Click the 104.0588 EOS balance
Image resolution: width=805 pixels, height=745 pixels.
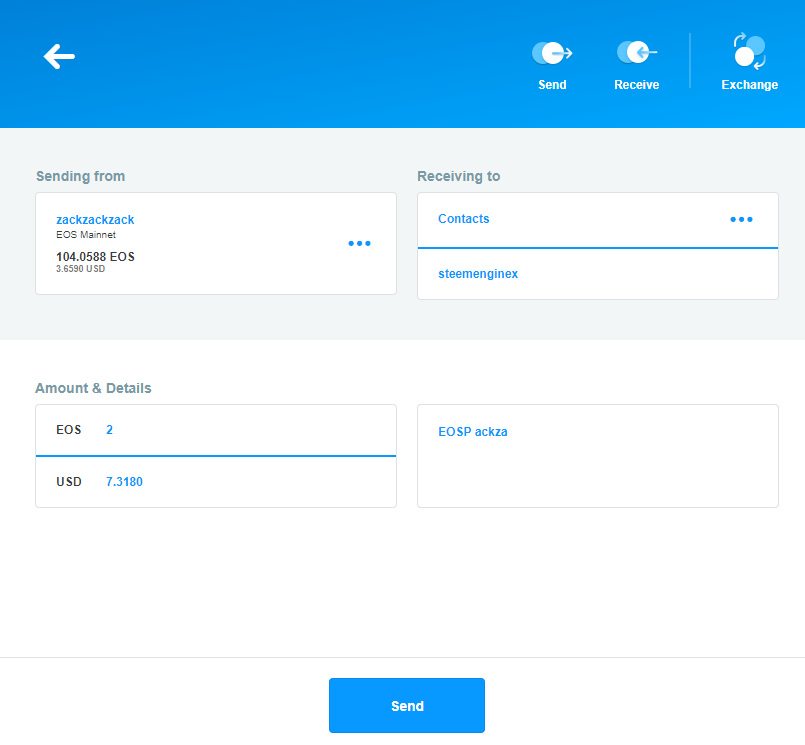point(95,257)
